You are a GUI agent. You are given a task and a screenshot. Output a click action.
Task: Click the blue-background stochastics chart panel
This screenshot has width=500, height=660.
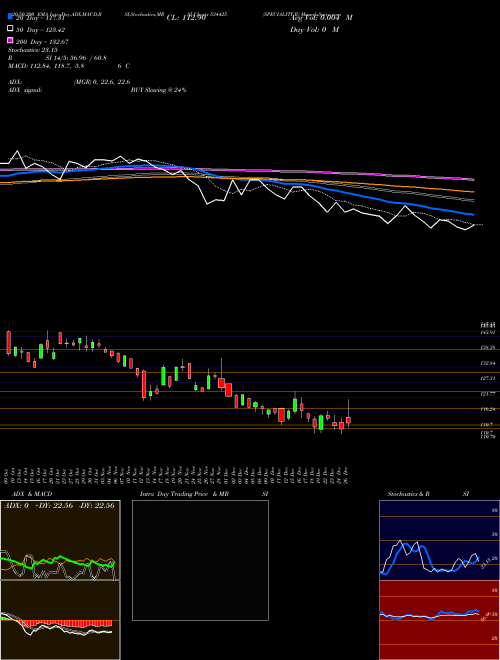(439, 540)
